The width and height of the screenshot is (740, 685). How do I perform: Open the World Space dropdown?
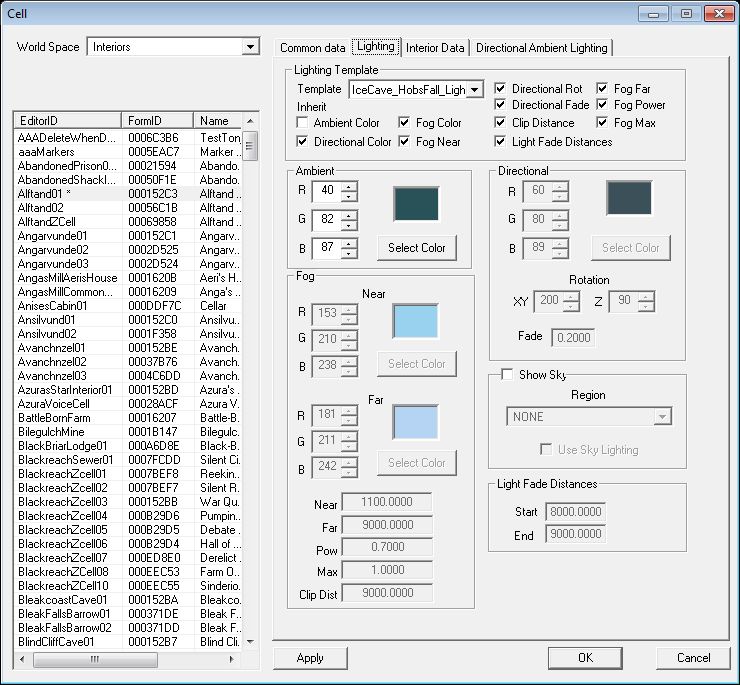point(250,47)
